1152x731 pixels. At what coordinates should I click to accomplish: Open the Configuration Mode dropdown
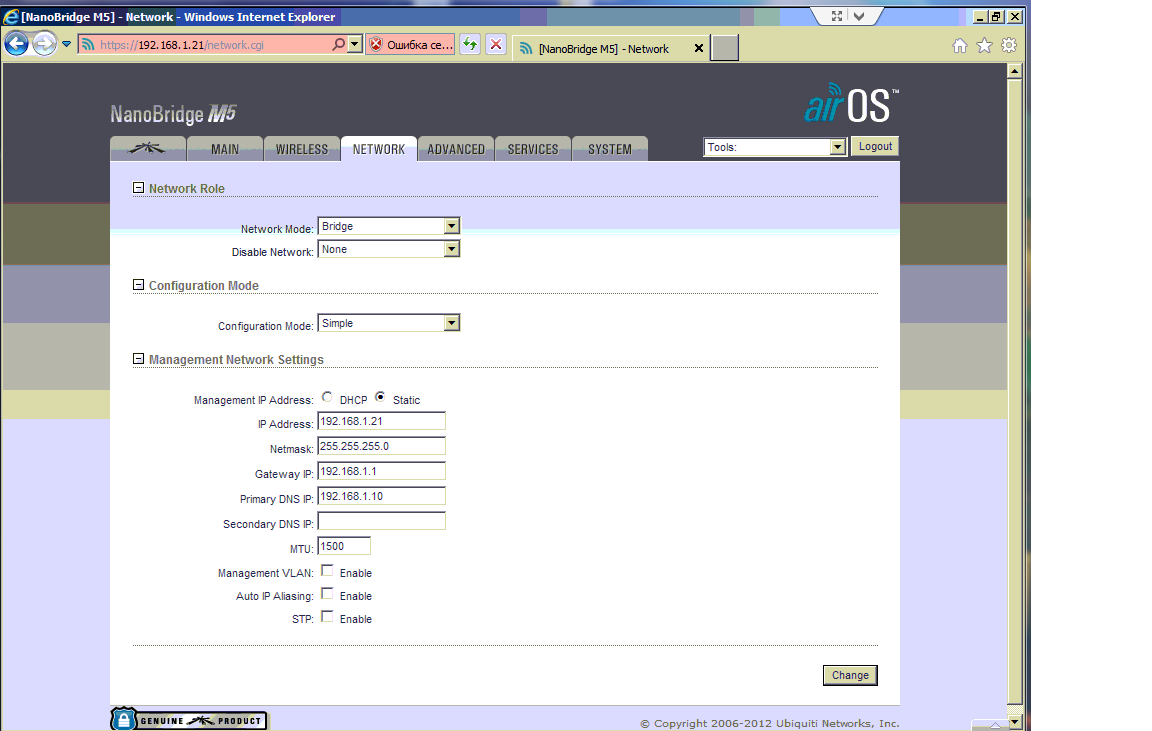(x=389, y=323)
